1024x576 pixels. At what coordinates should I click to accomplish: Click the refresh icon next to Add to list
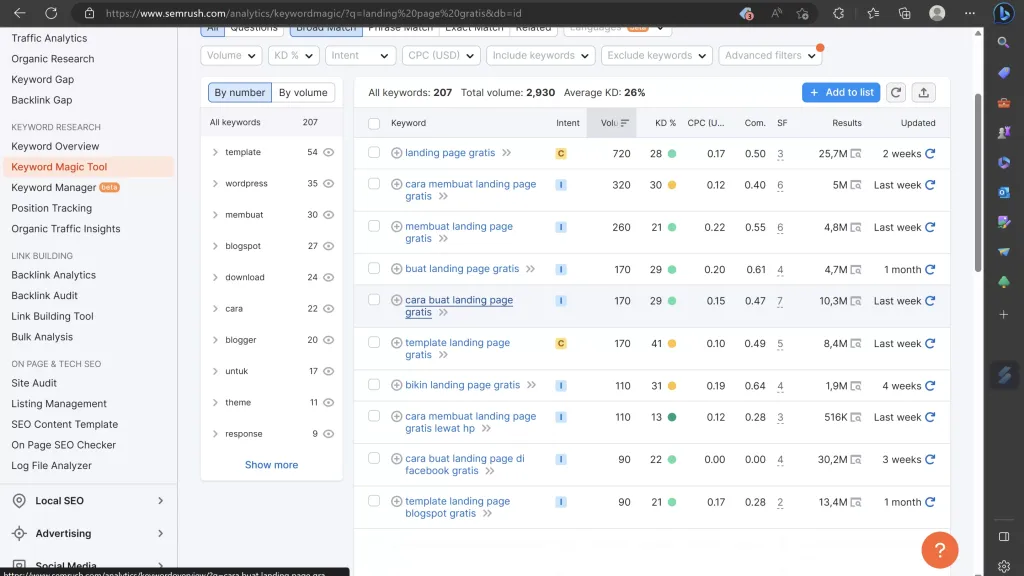pos(896,93)
